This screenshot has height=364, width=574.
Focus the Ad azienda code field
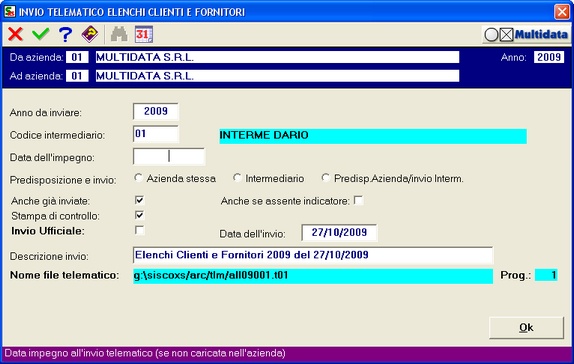click(x=77, y=76)
